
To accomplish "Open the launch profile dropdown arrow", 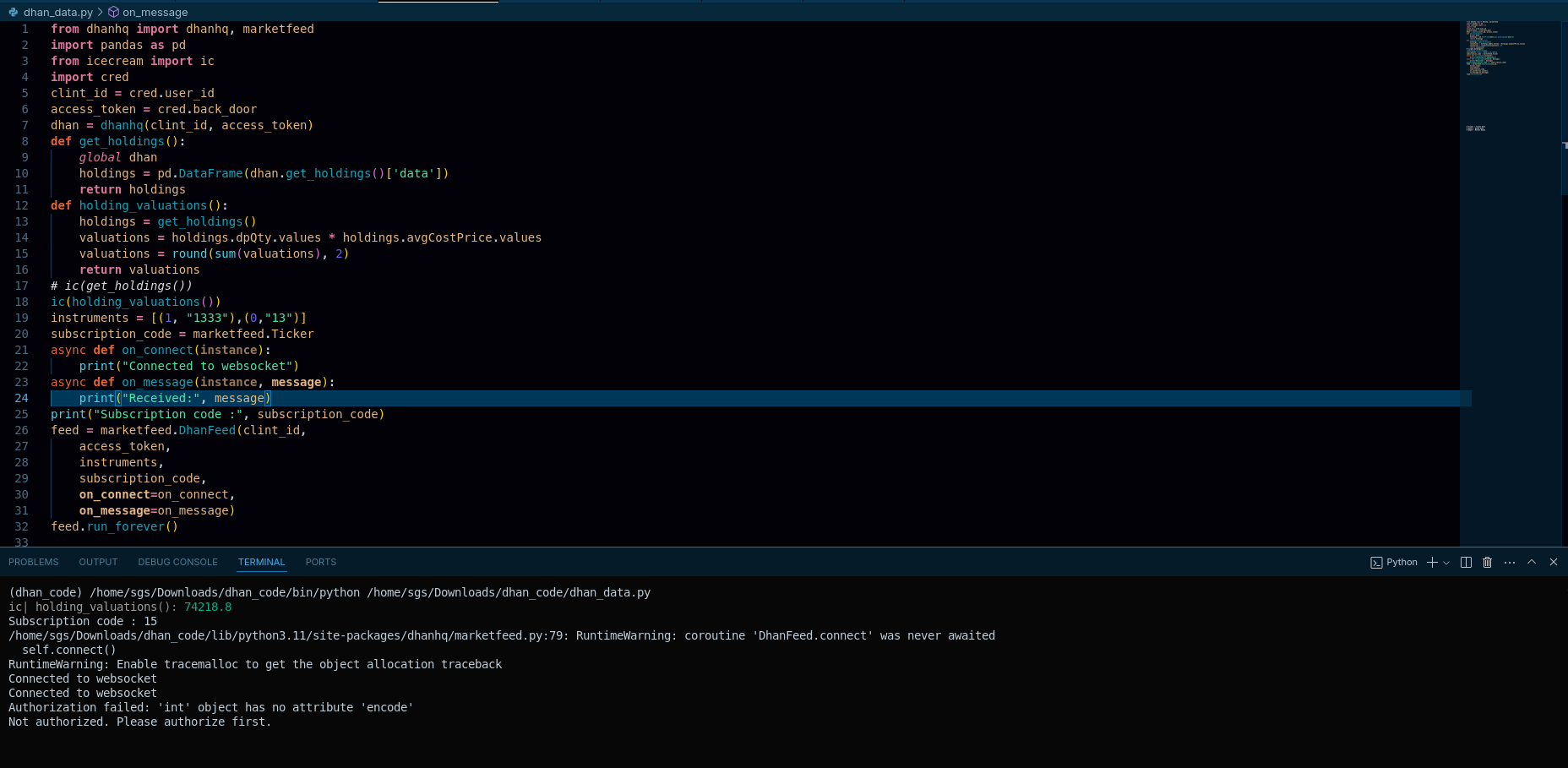I will (x=1446, y=563).
